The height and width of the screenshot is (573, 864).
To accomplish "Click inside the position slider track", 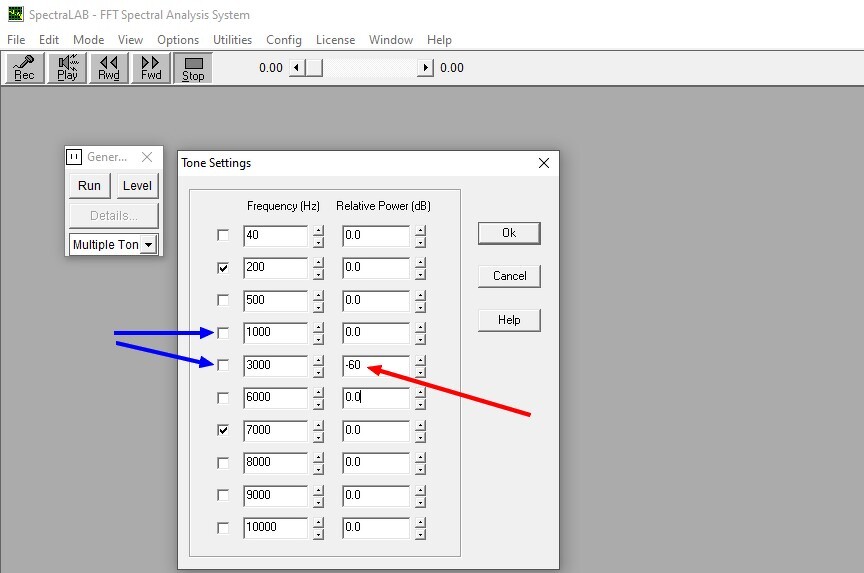I will (370, 68).
